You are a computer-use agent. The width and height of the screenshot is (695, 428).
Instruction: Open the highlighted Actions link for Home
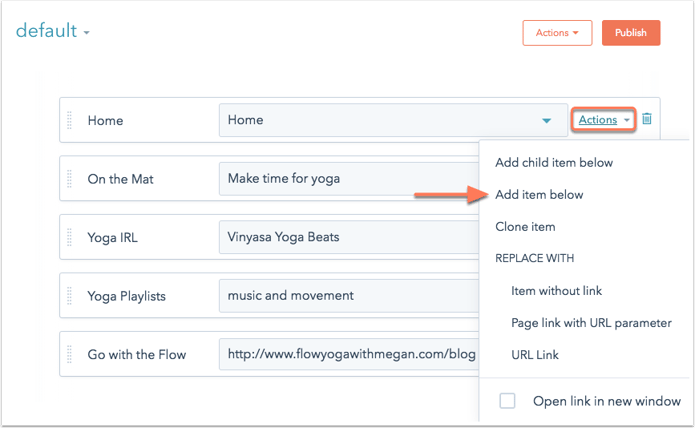[x=604, y=119]
